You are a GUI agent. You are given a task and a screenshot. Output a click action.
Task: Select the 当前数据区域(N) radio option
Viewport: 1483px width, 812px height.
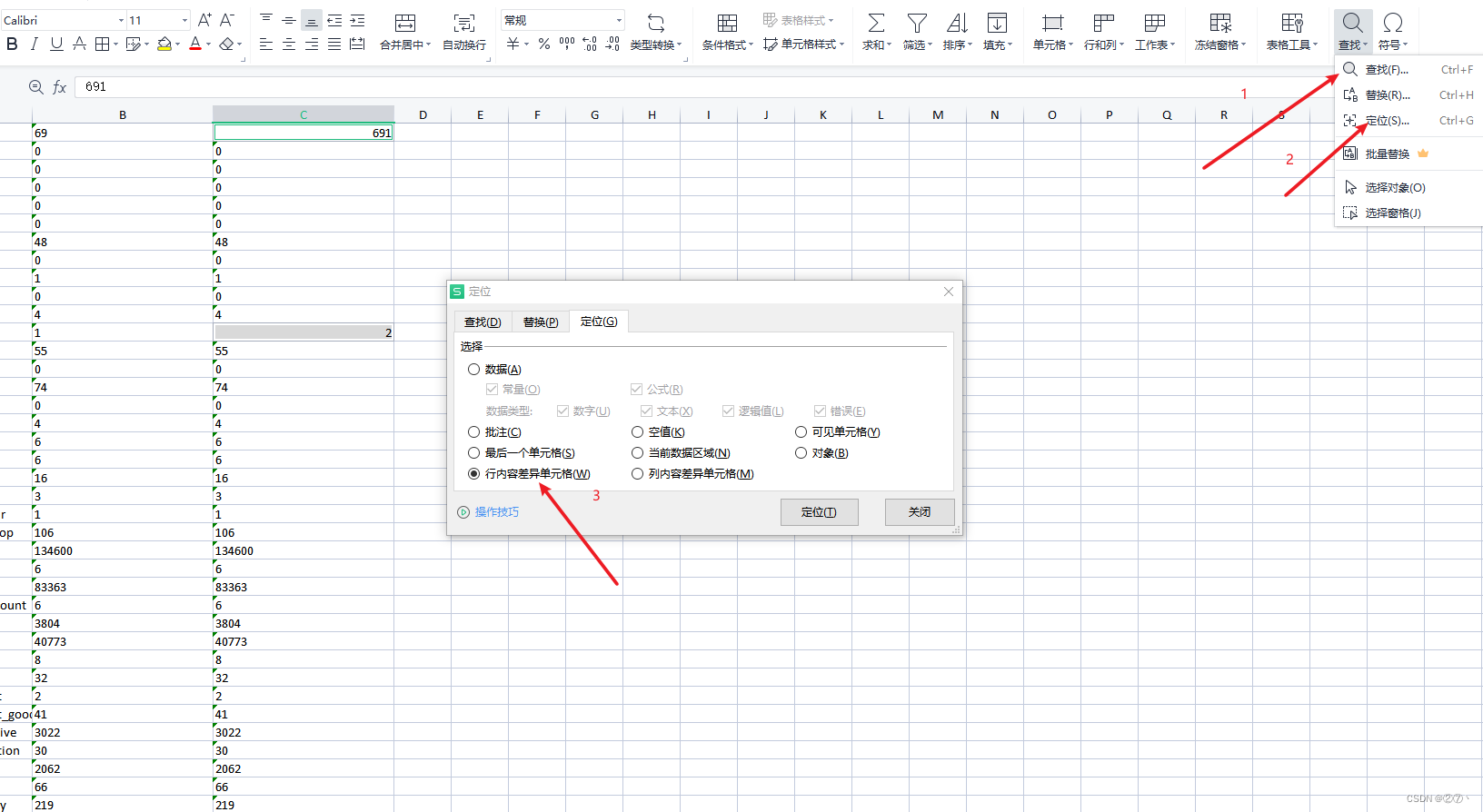pyautogui.click(x=637, y=452)
